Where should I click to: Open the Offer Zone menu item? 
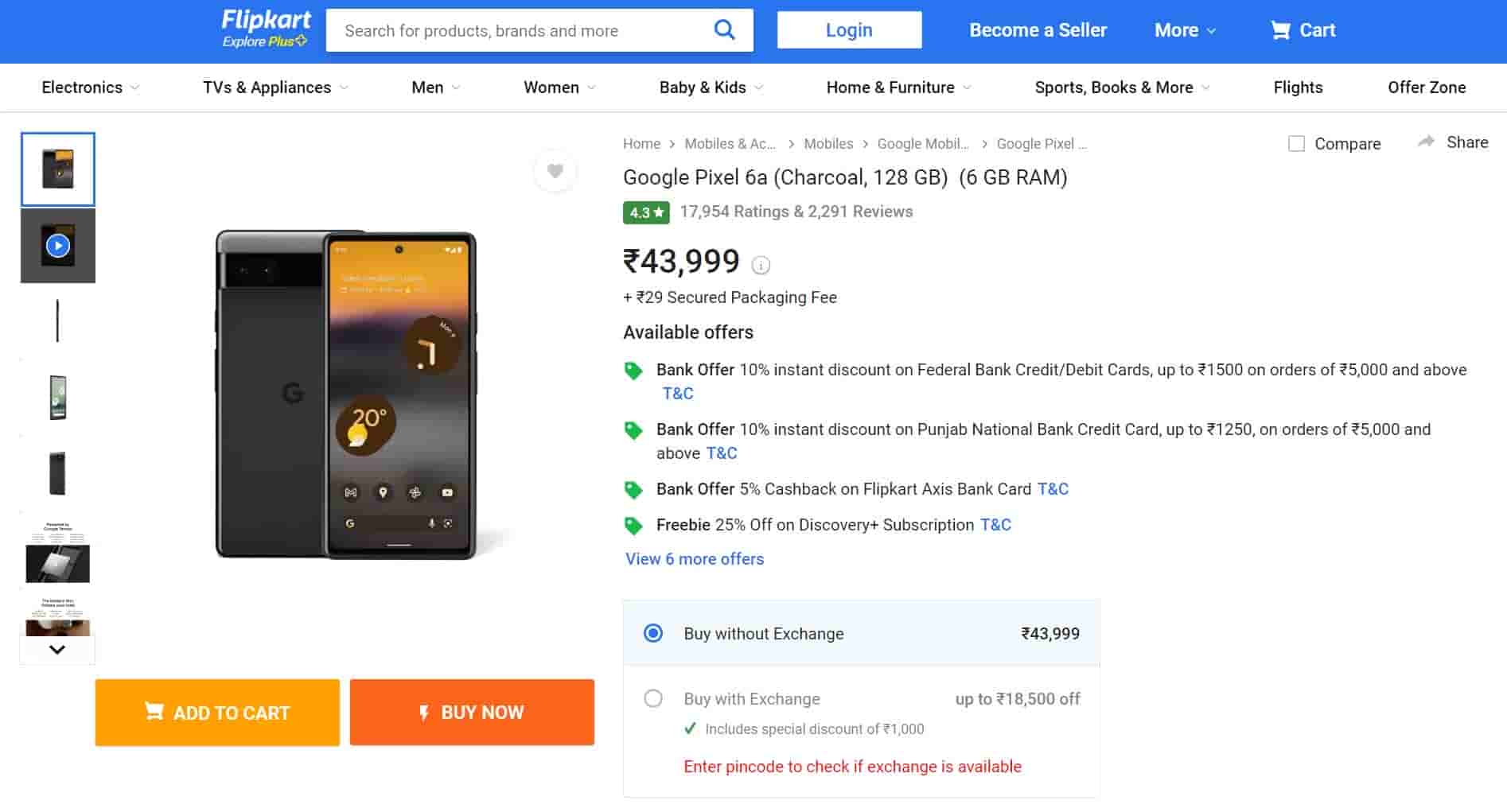[1426, 87]
